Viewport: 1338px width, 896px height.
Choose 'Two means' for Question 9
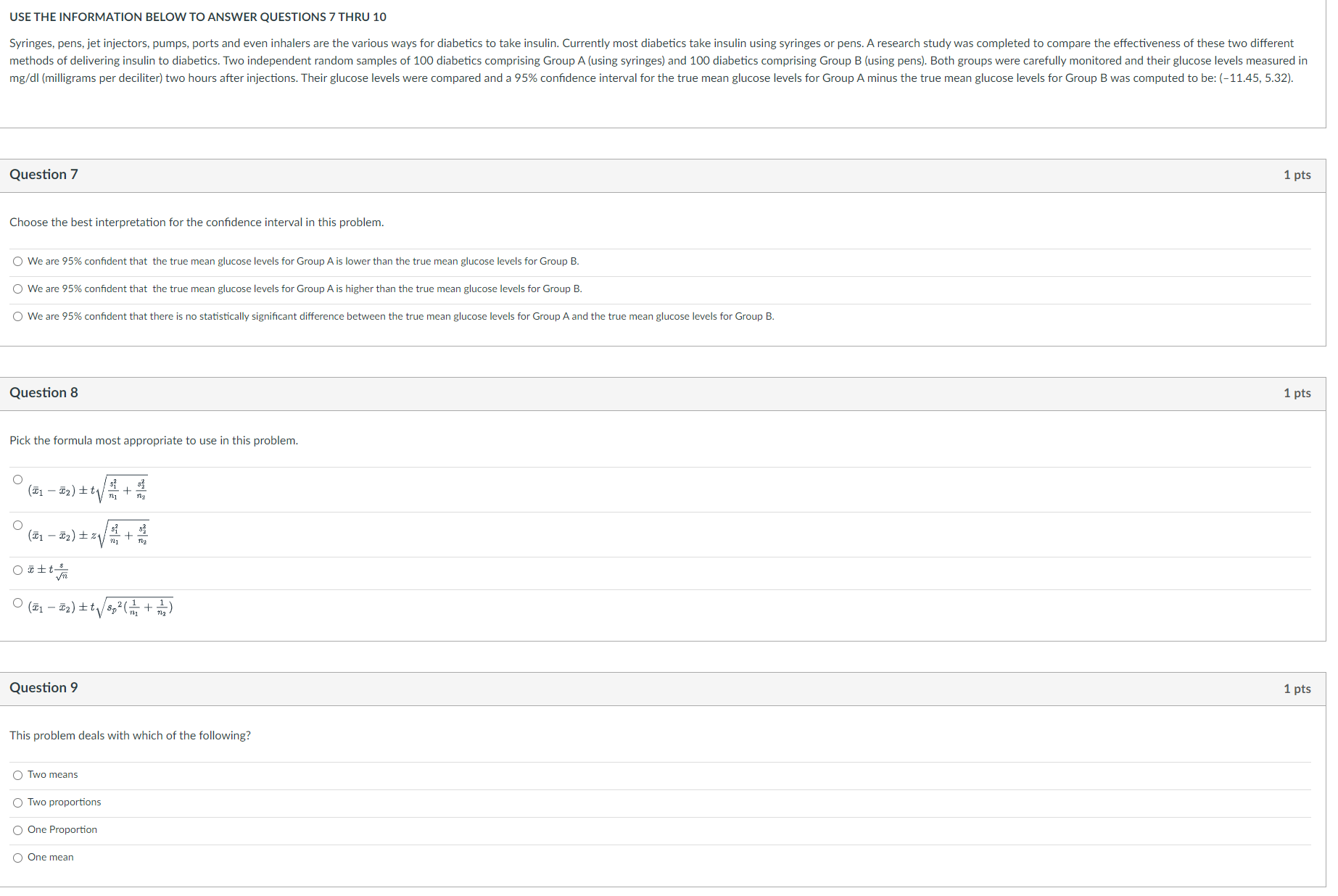point(18,776)
